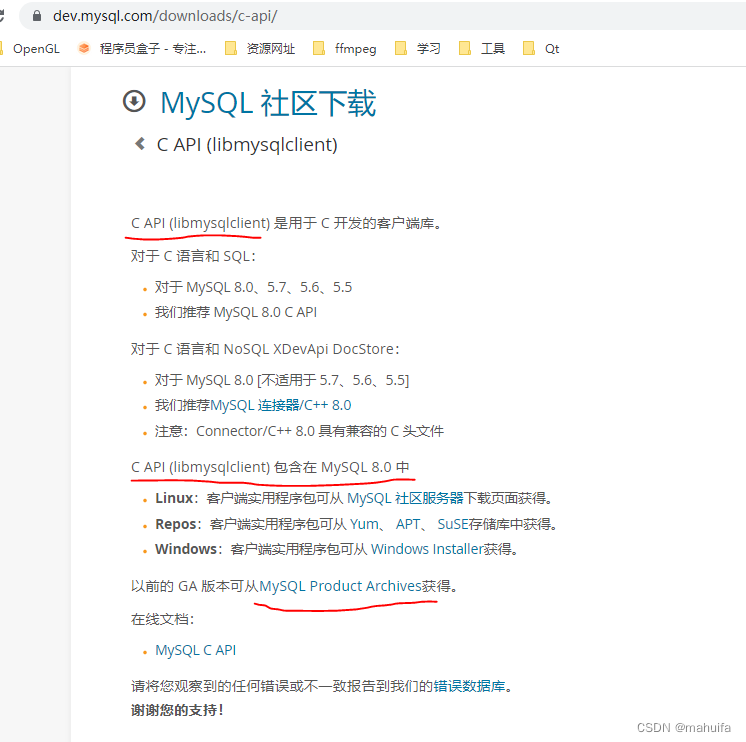Viewport: 746px width, 742px height.
Task: Click the C API (libmysqlclient) subheading
Action: [x=247, y=145]
